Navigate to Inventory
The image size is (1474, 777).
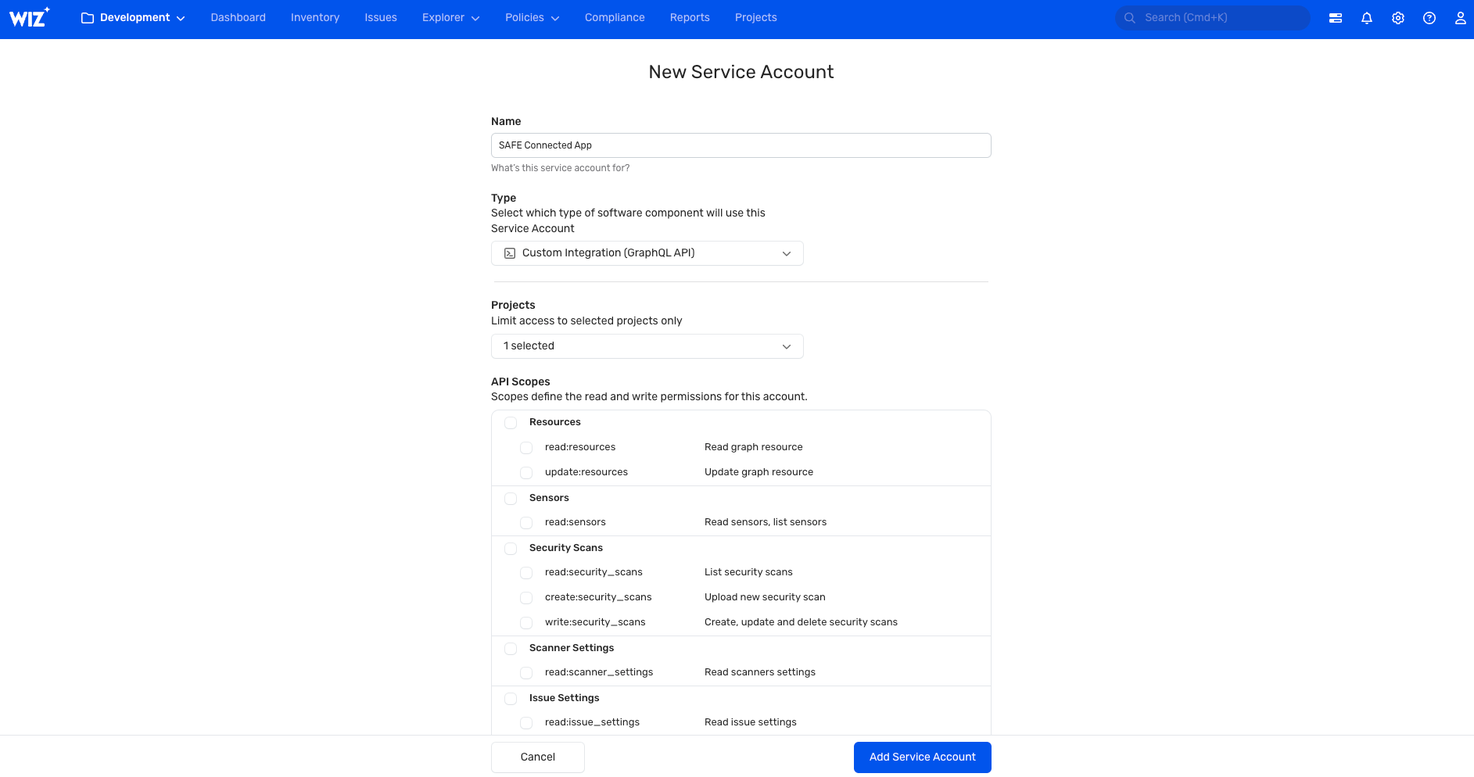click(x=315, y=18)
